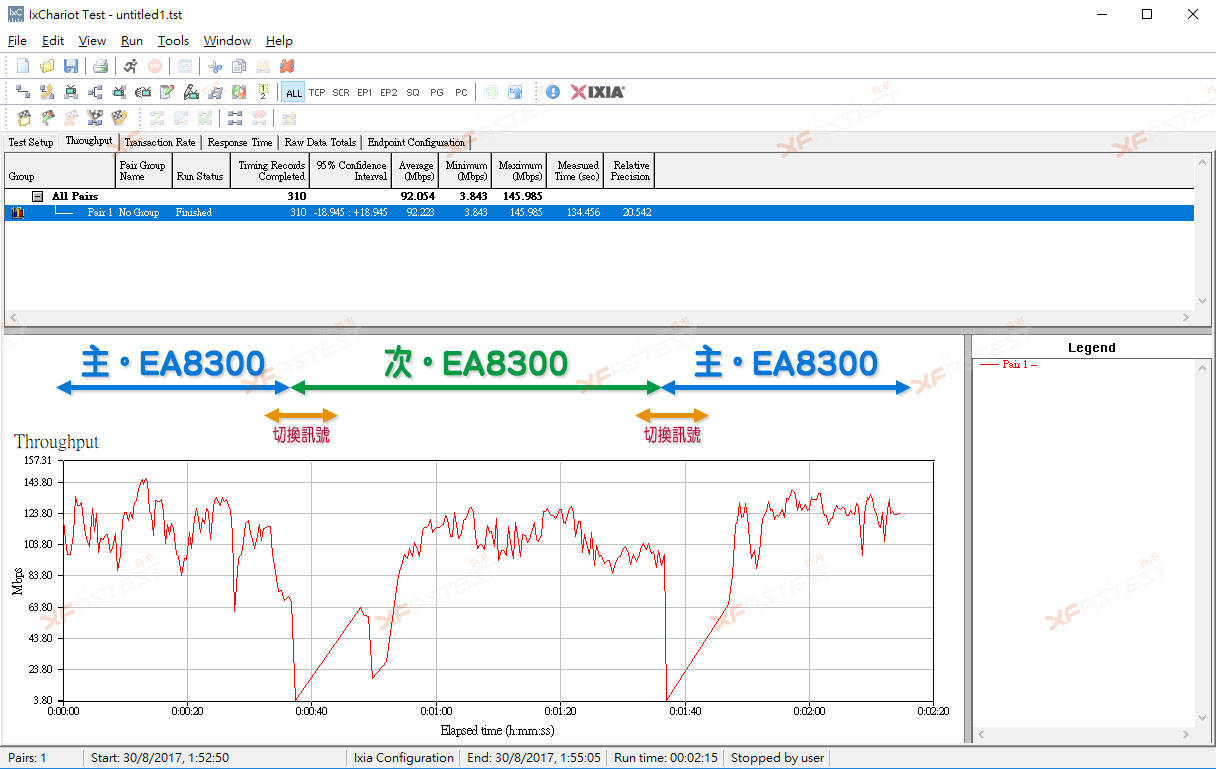
Task: Click the Open file folder icon
Action: coord(47,66)
